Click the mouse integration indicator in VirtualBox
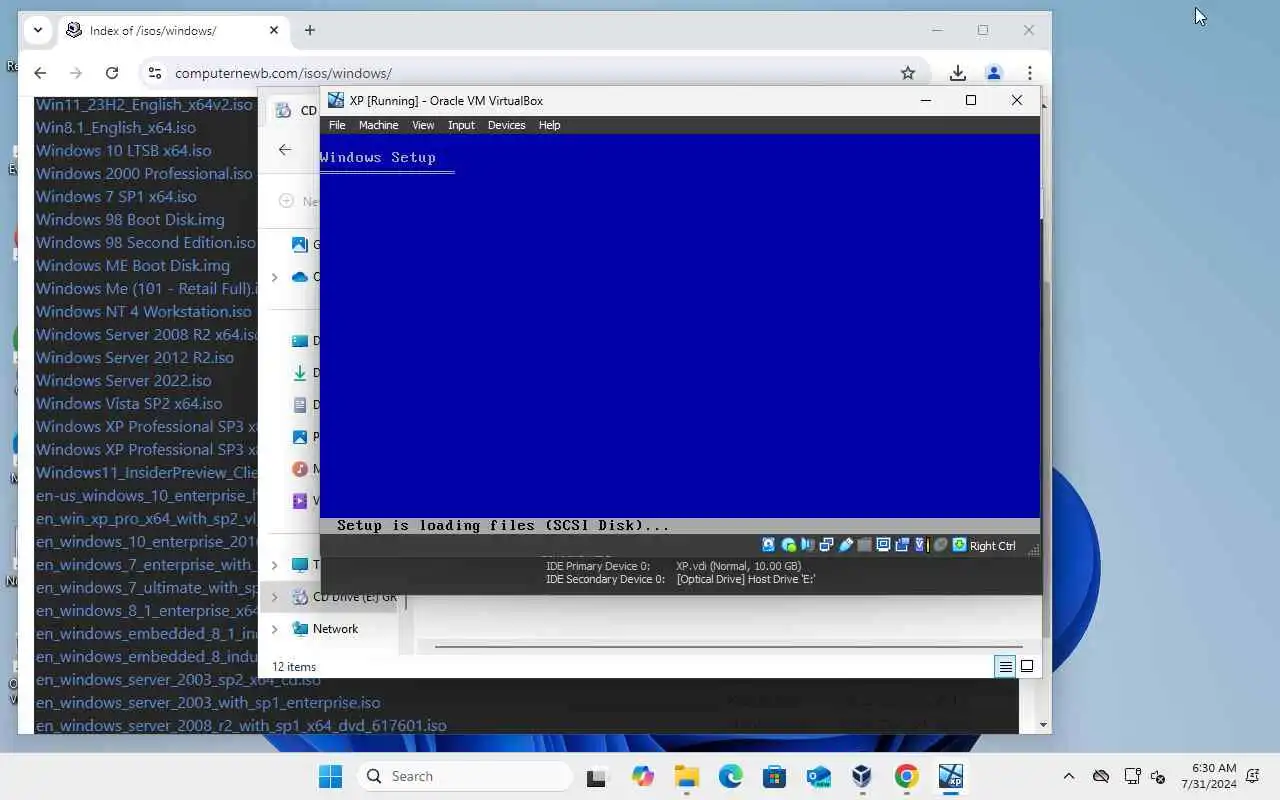Image resolution: width=1280 pixels, height=800 pixels. pyautogui.click(x=940, y=545)
